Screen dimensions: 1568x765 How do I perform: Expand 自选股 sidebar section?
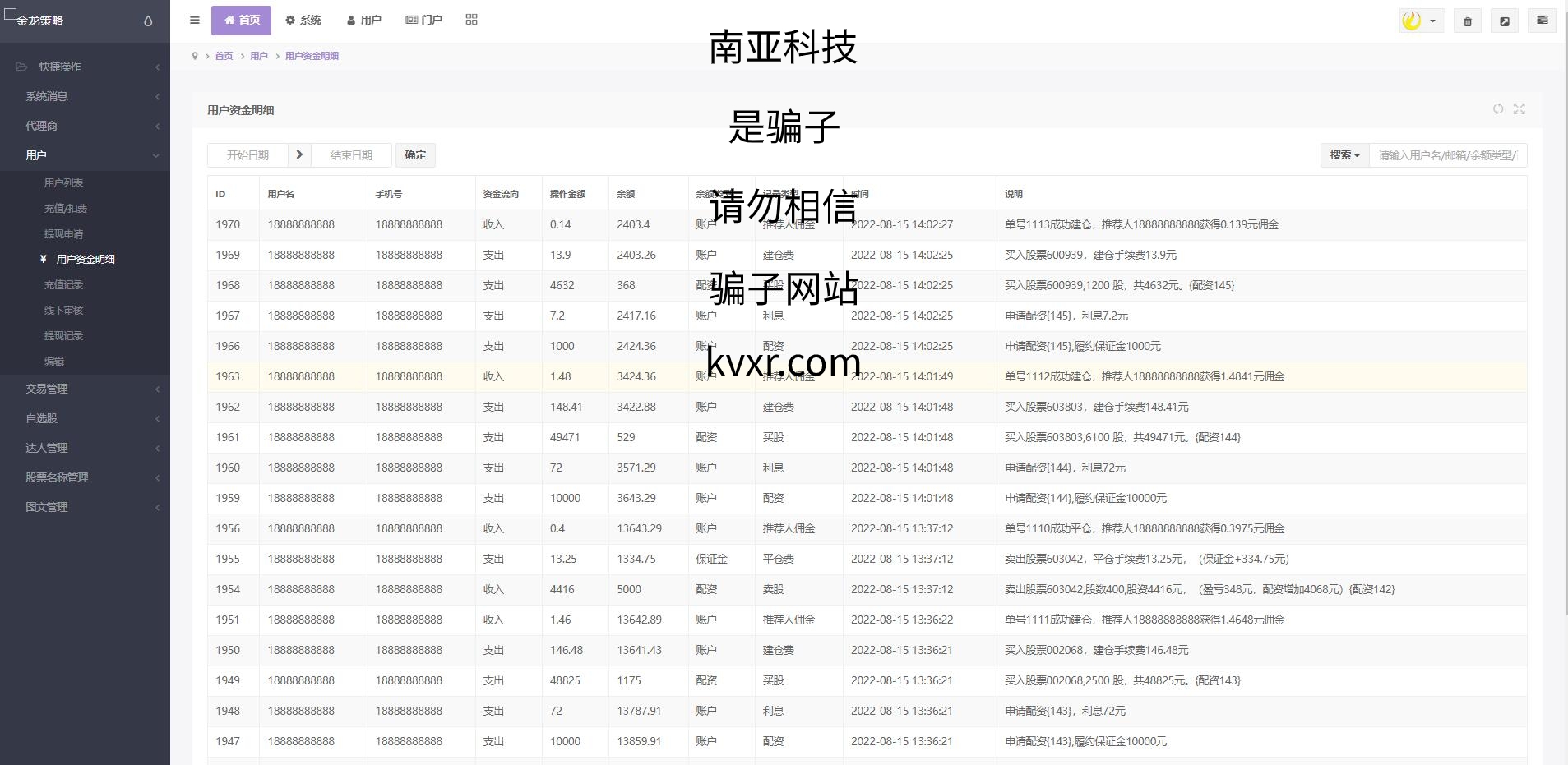tap(85, 418)
